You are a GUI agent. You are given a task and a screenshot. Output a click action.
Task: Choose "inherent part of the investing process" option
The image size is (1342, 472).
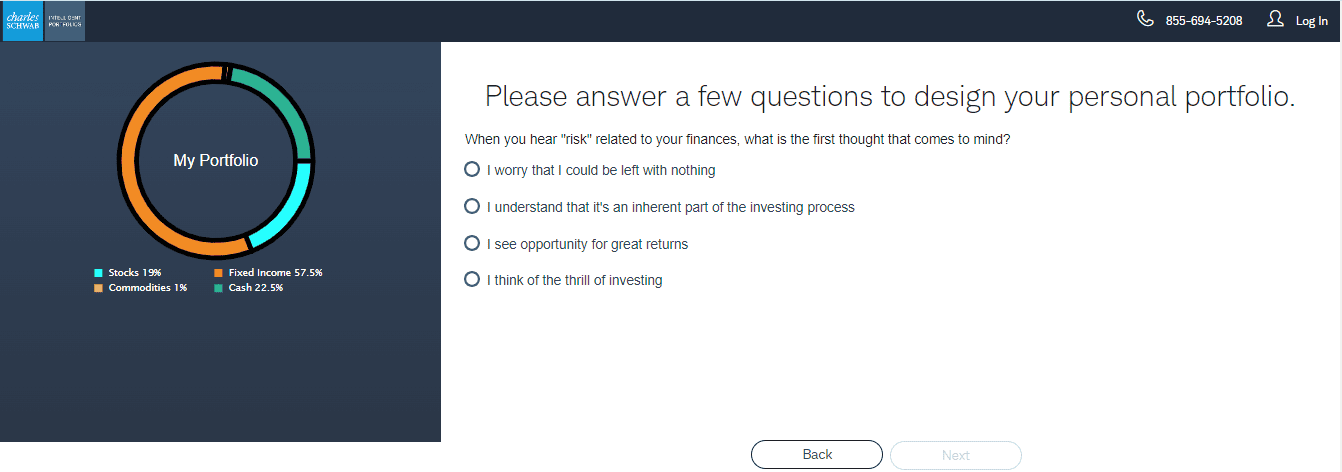coord(472,207)
